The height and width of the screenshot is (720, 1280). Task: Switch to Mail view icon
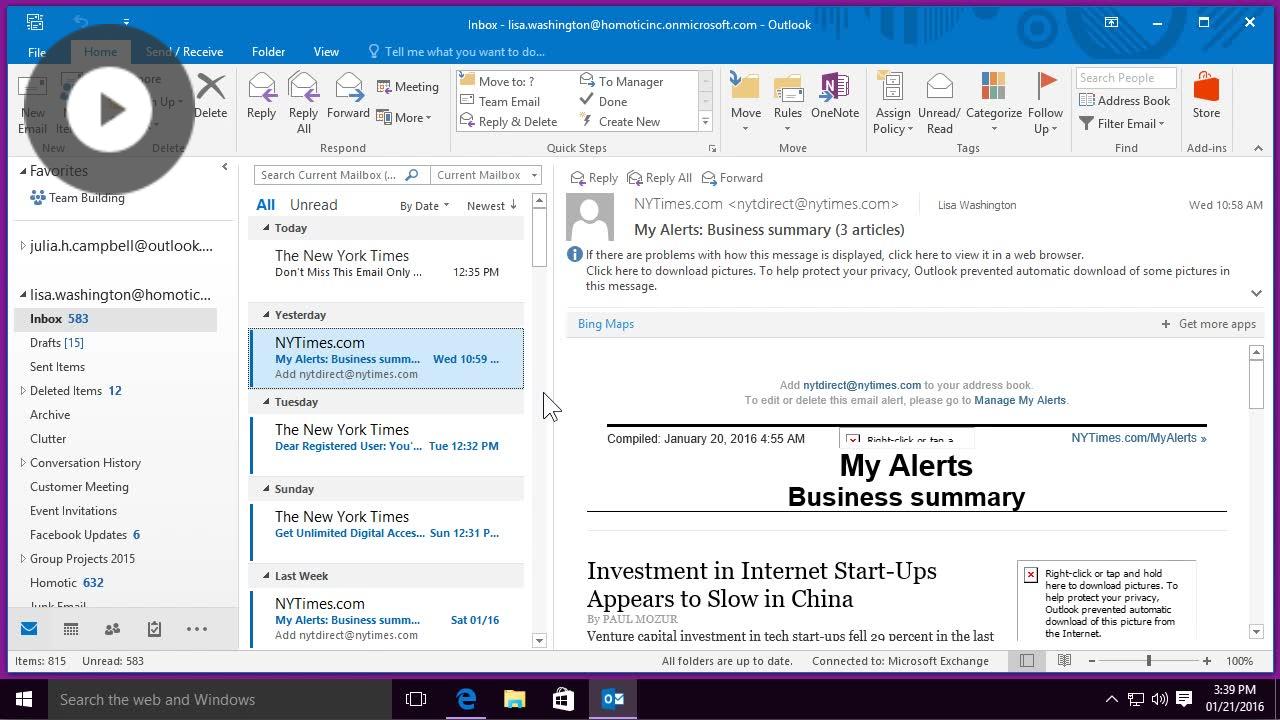[x=29, y=629]
